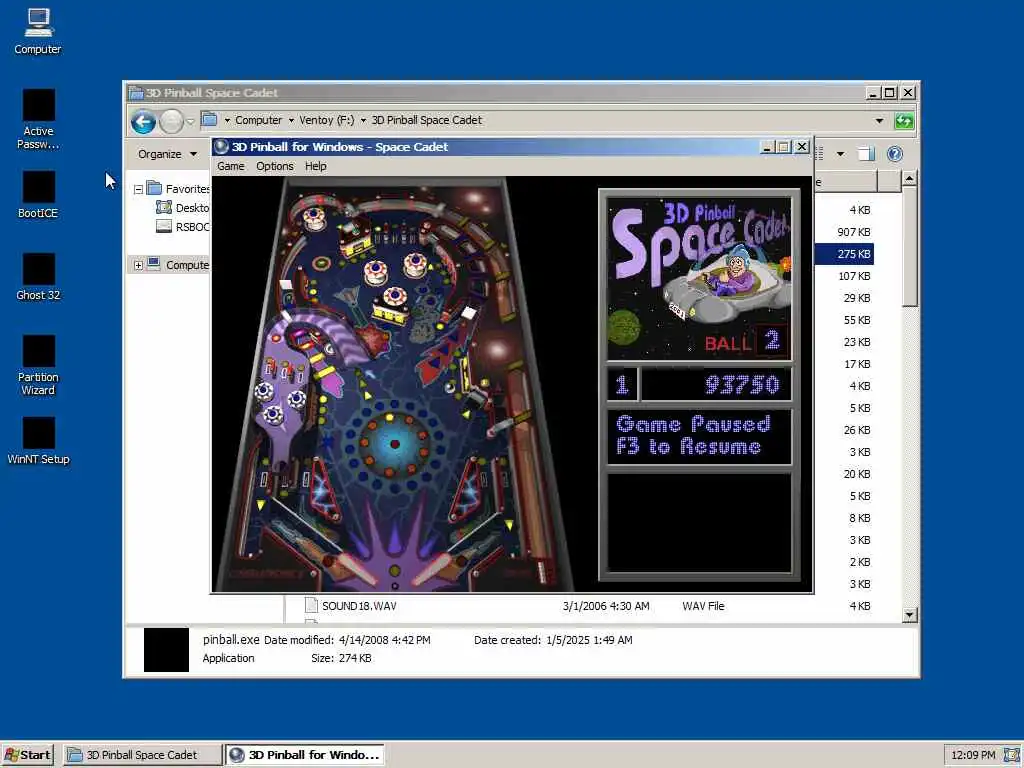Image resolution: width=1024 pixels, height=768 pixels.
Task: Click the pinball table playfield
Action: click(x=393, y=384)
